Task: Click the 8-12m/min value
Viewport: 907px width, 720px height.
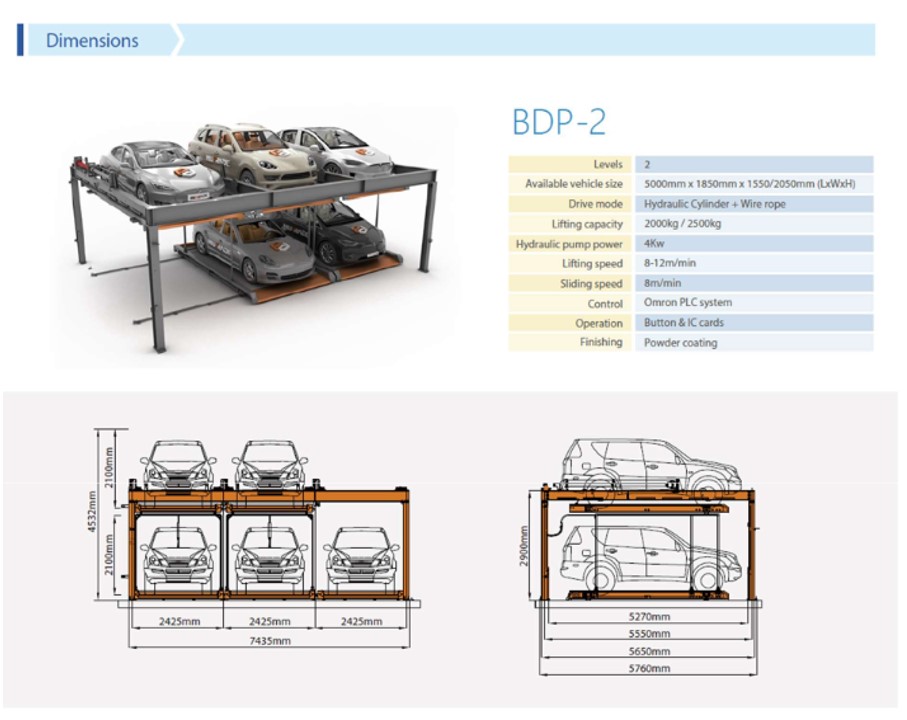Action: click(670, 263)
